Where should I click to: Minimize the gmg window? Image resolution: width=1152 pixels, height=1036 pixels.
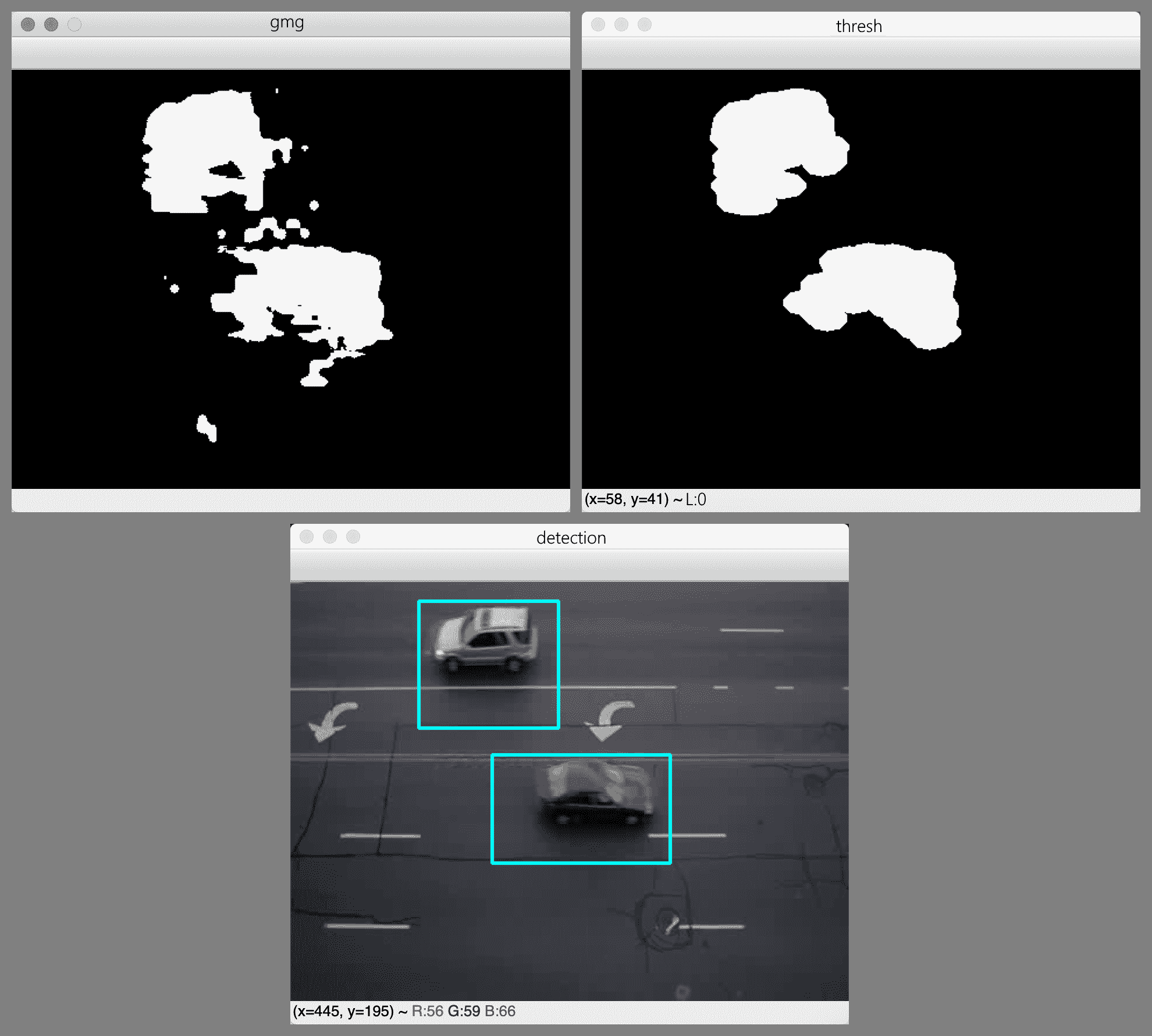[51, 24]
